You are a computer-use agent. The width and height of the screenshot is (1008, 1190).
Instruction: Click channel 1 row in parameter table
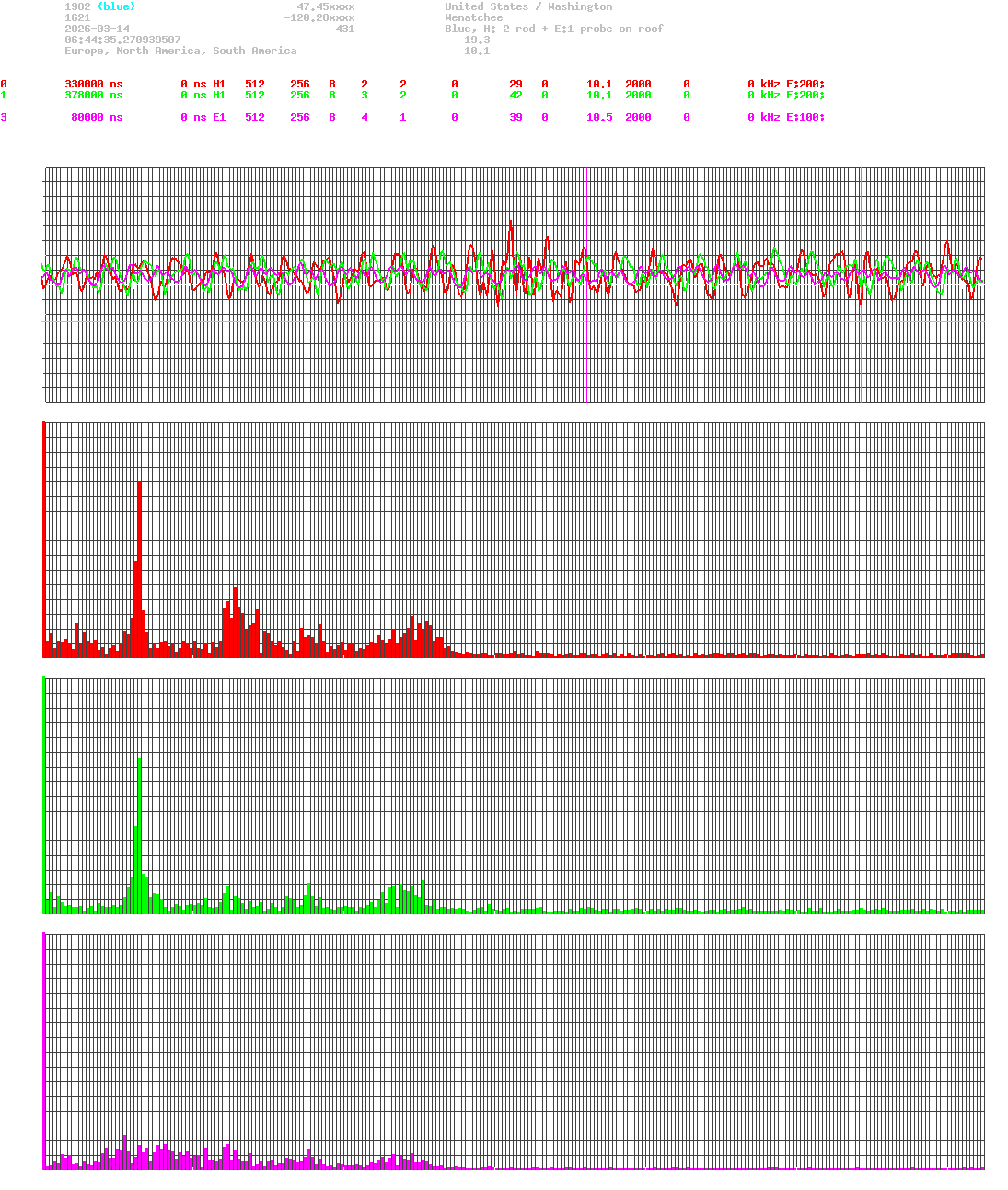[276, 95]
